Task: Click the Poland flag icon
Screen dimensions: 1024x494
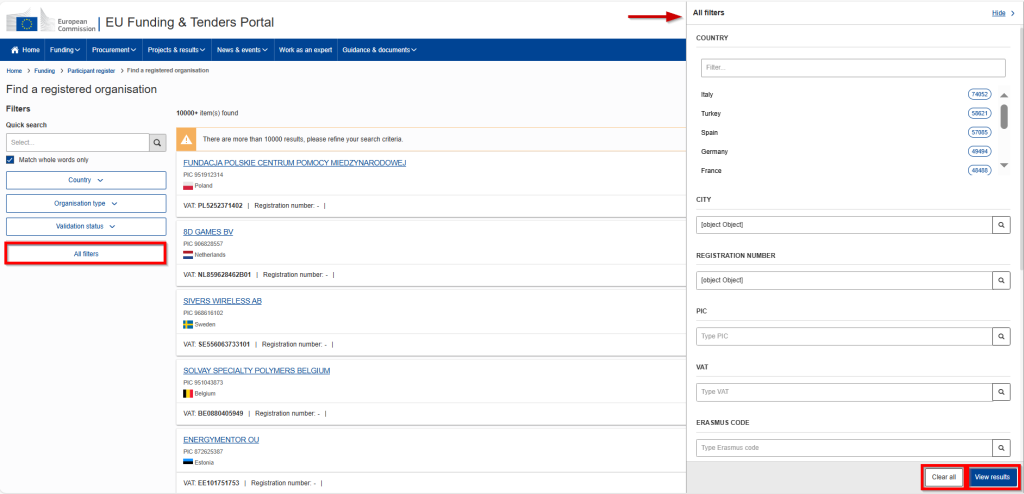Action: tap(188, 186)
